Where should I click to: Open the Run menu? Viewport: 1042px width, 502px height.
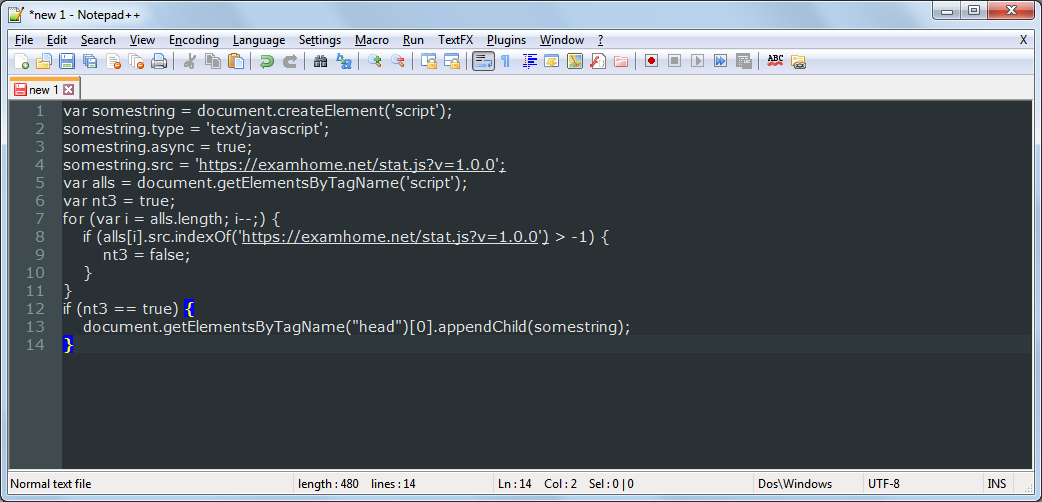coord(413,40)
